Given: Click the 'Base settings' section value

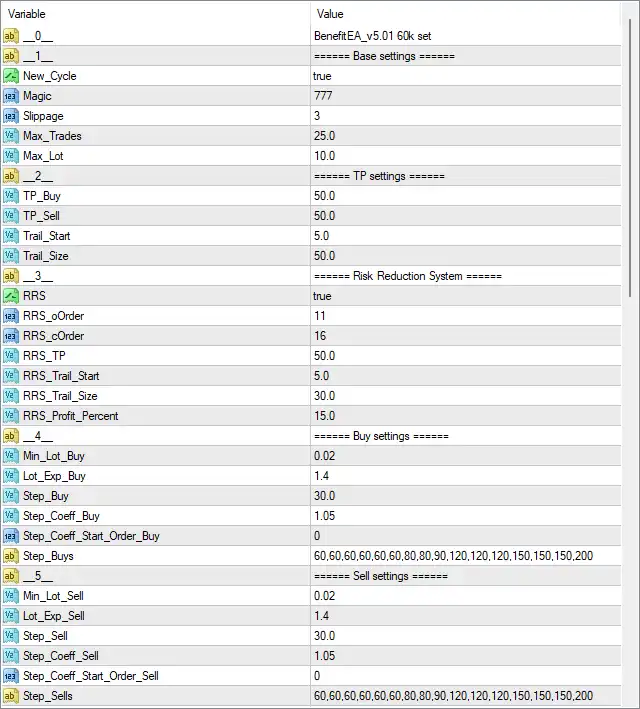Looking at the screenshot, I should 384,56.
